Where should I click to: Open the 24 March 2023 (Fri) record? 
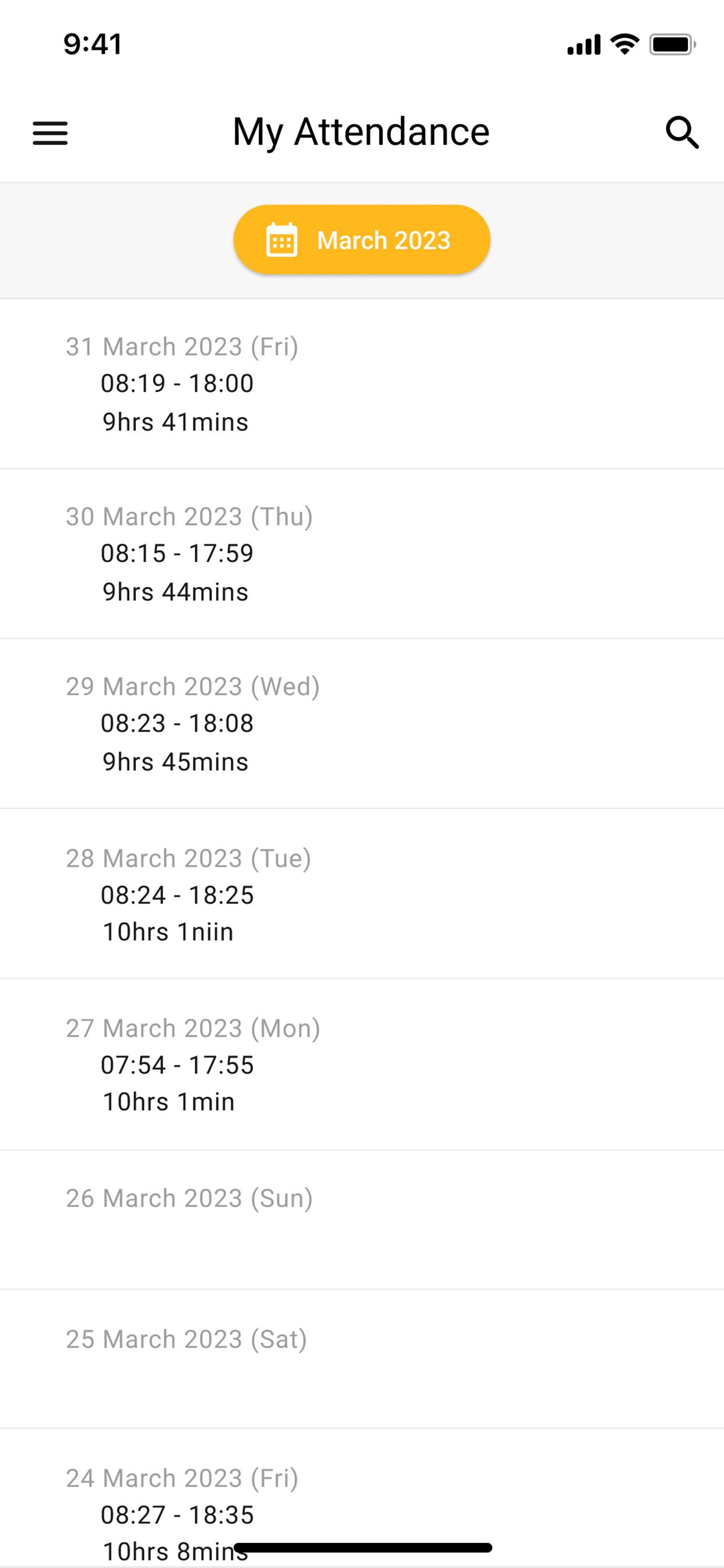click(x=361, y=1503)
